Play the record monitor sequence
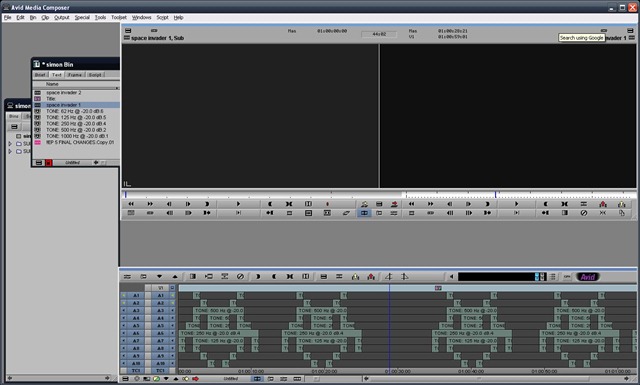The height and width of the screenshot is (385, 640). [516, 204]
